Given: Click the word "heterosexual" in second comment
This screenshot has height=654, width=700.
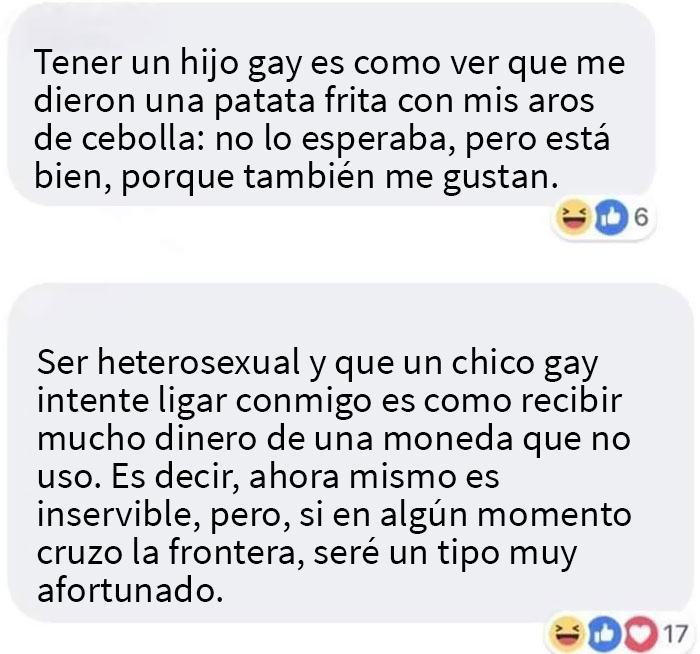Looking at the screenshot, I should click(x=199, y=362).
